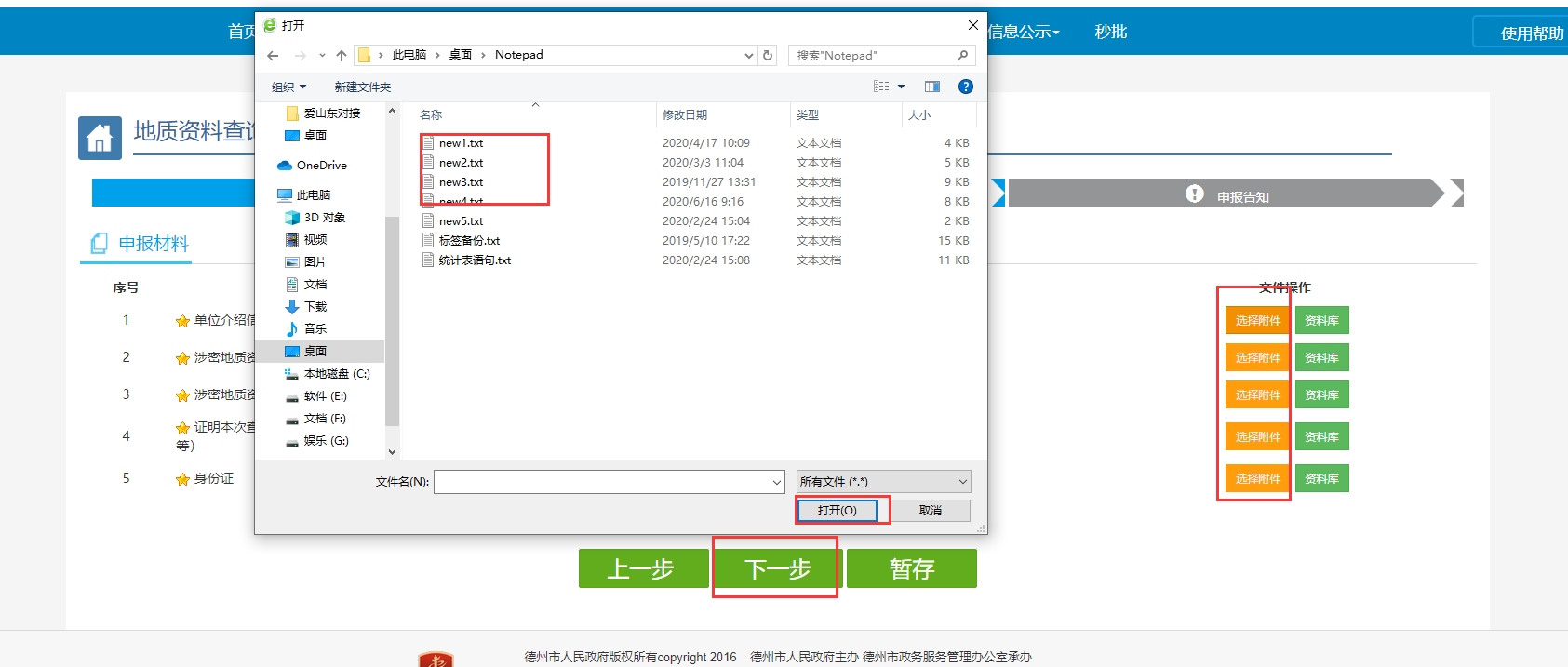Click the home icon beside page title
The image size is (1568, 667).
coord(100,139)
